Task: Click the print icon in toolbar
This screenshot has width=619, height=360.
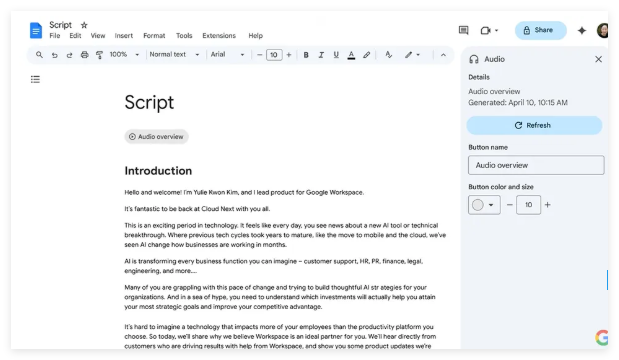Action: click(x=84, y=55)
